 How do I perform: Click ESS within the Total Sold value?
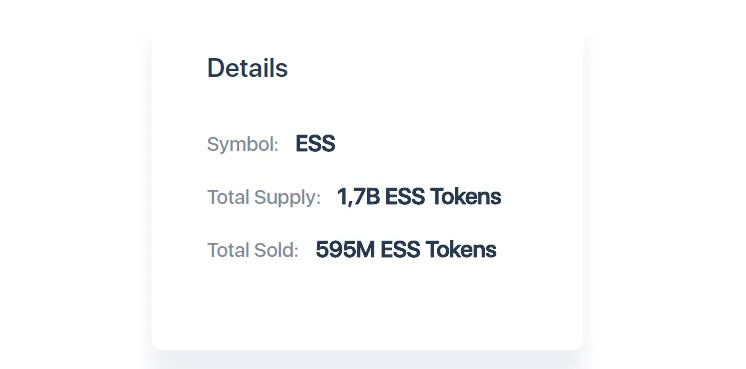pos(400,250)
